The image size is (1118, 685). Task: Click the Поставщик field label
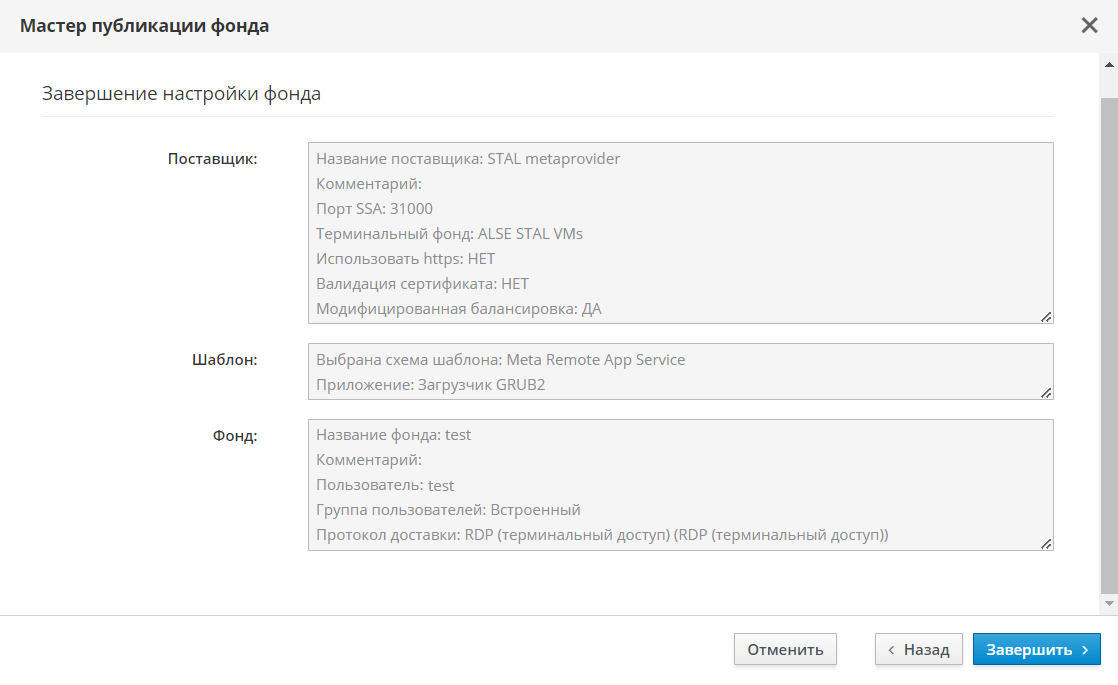pyautogui.click(x=212, y=158)
